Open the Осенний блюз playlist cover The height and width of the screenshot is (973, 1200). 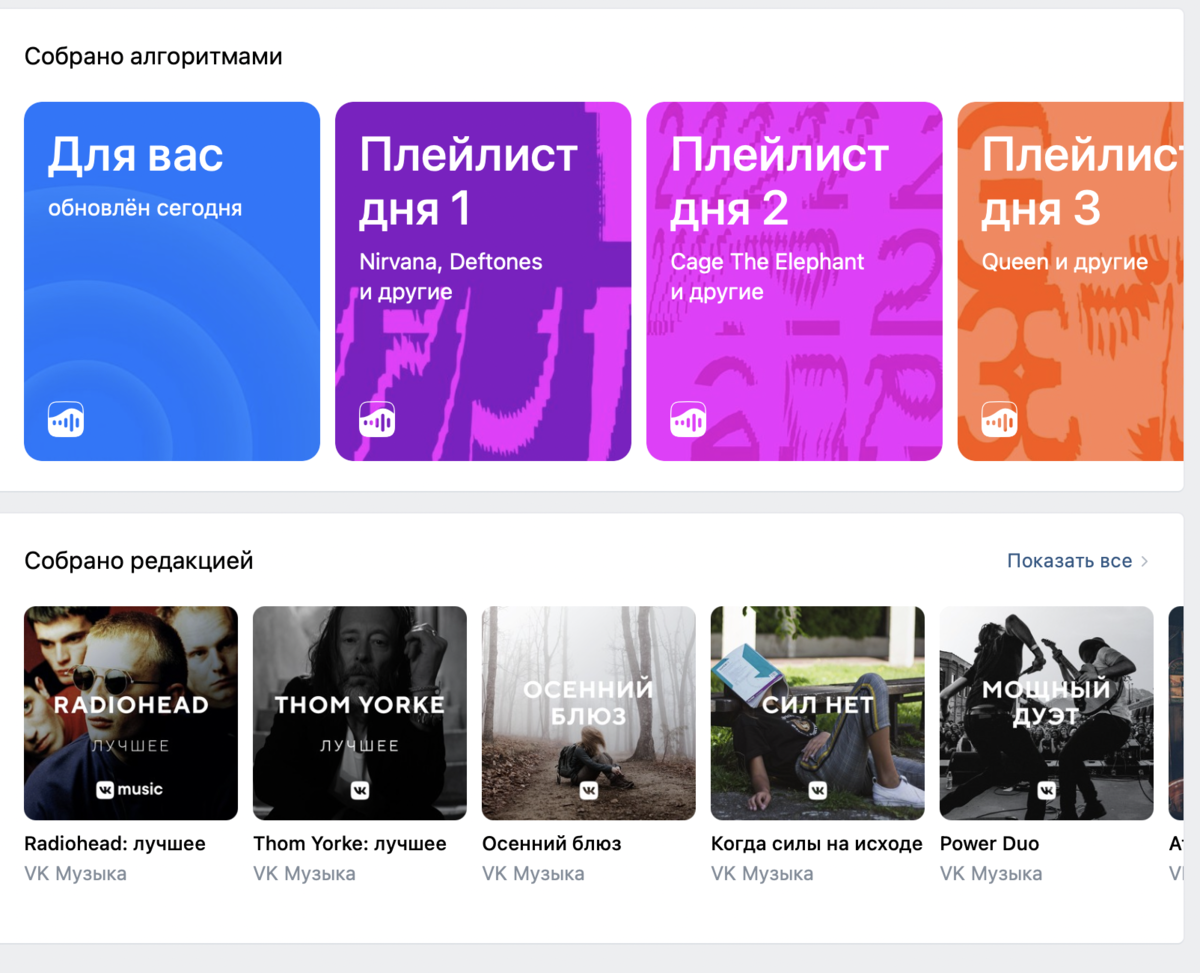tap(589, 713)
